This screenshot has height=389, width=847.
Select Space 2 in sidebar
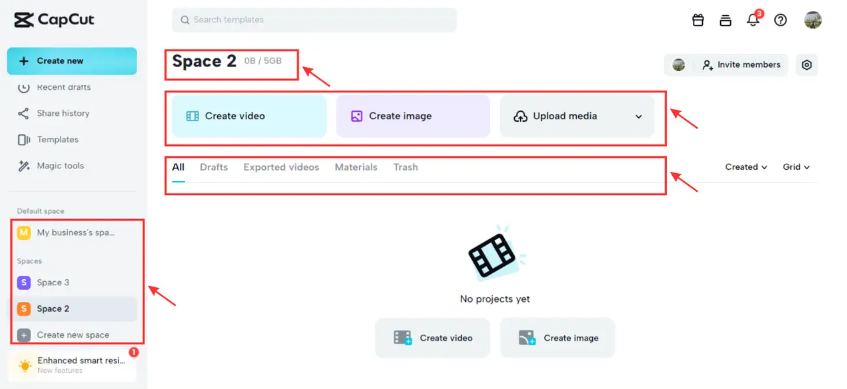point(72,309)
